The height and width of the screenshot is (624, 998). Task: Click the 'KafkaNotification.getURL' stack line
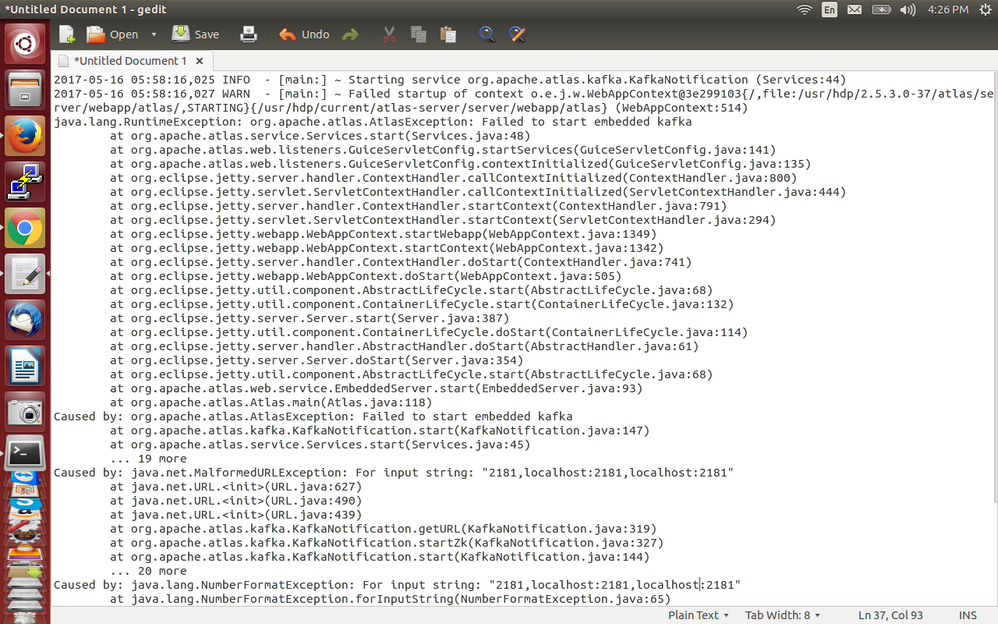[383, 528]
